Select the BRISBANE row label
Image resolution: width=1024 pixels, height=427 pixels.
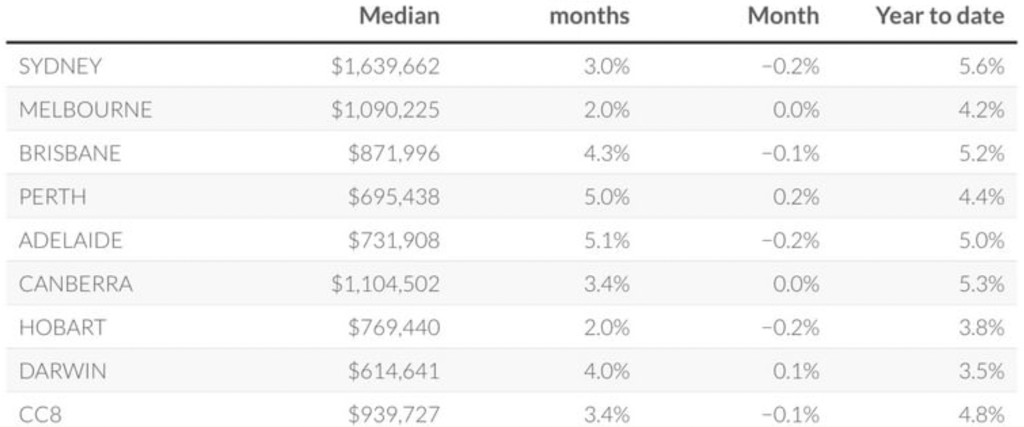coord(70,153)
